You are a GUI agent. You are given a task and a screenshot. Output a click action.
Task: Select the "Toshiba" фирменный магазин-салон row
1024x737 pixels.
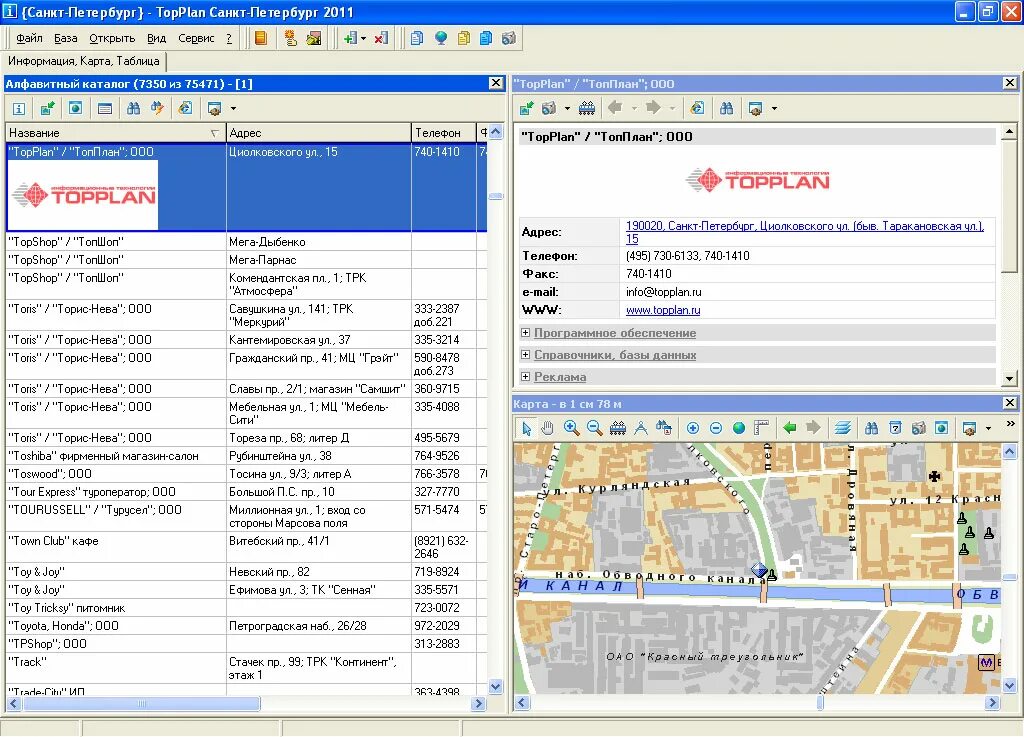point(246,456)
